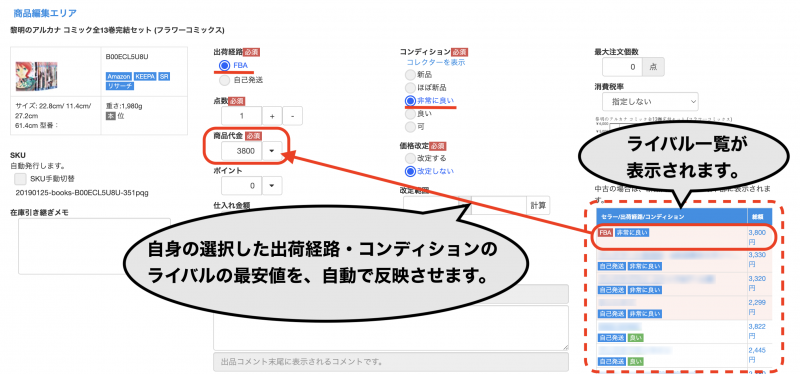Choose 改定する price revision option

410,158
